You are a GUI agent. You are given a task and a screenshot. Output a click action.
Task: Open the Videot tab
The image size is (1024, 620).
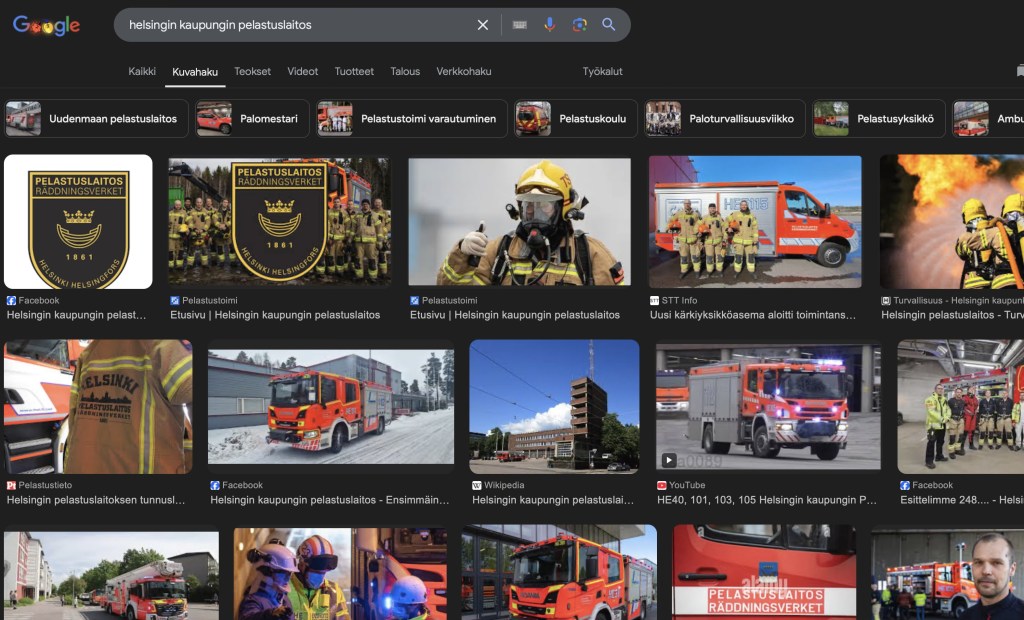tap(302, 71)
